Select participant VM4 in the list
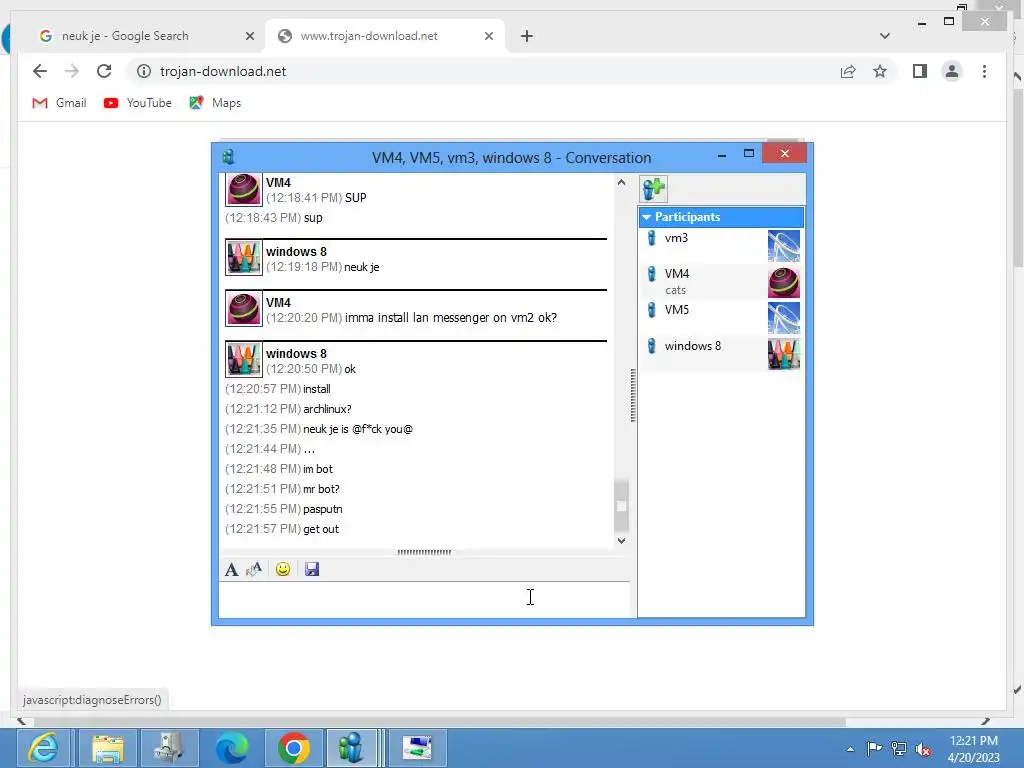The width and height of the screenshot is (1024, 768). (x=721, y=281)
